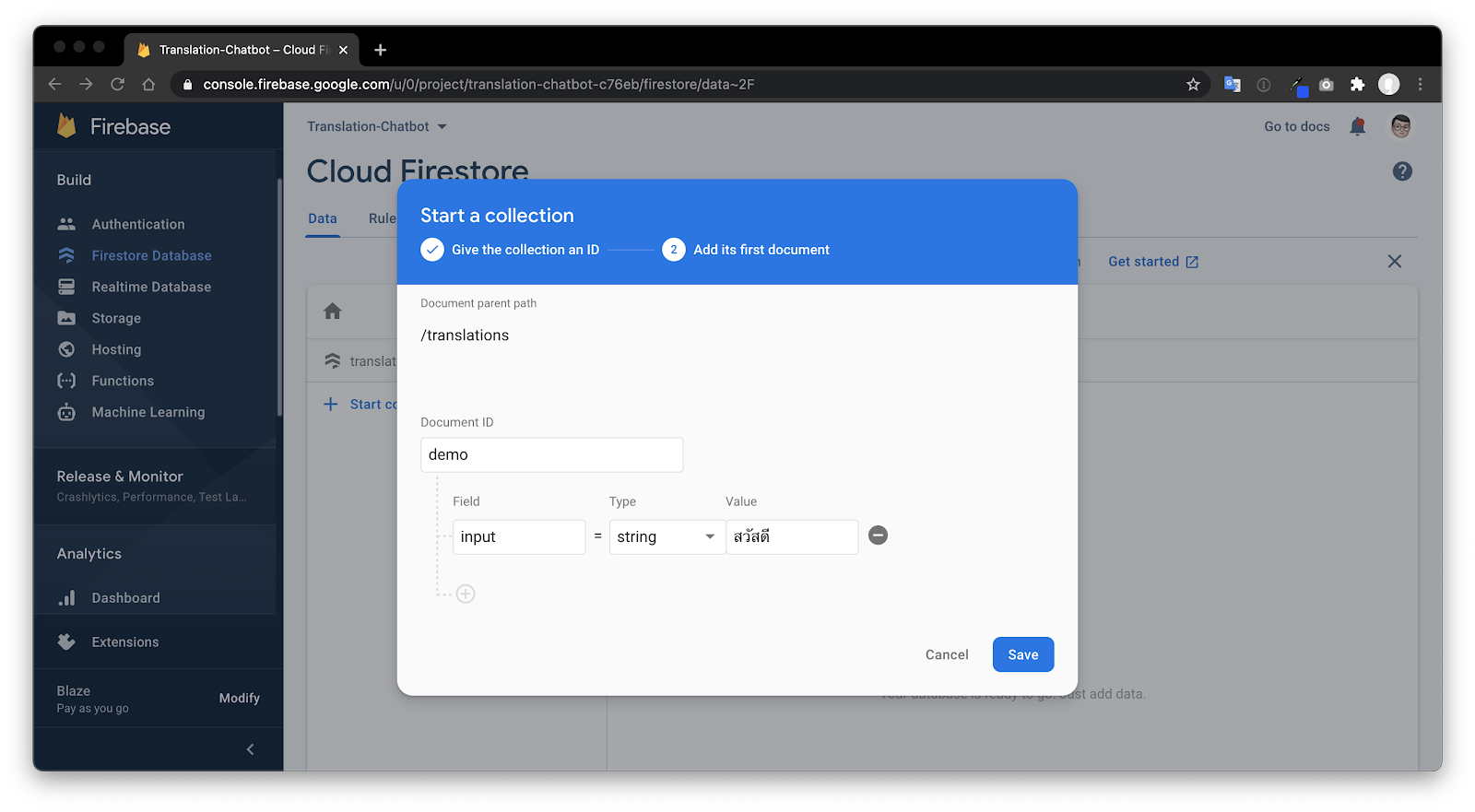The height and width of the screenshot is (812, 1475).
Task: Open Functions section
Action: click(123, 381)
